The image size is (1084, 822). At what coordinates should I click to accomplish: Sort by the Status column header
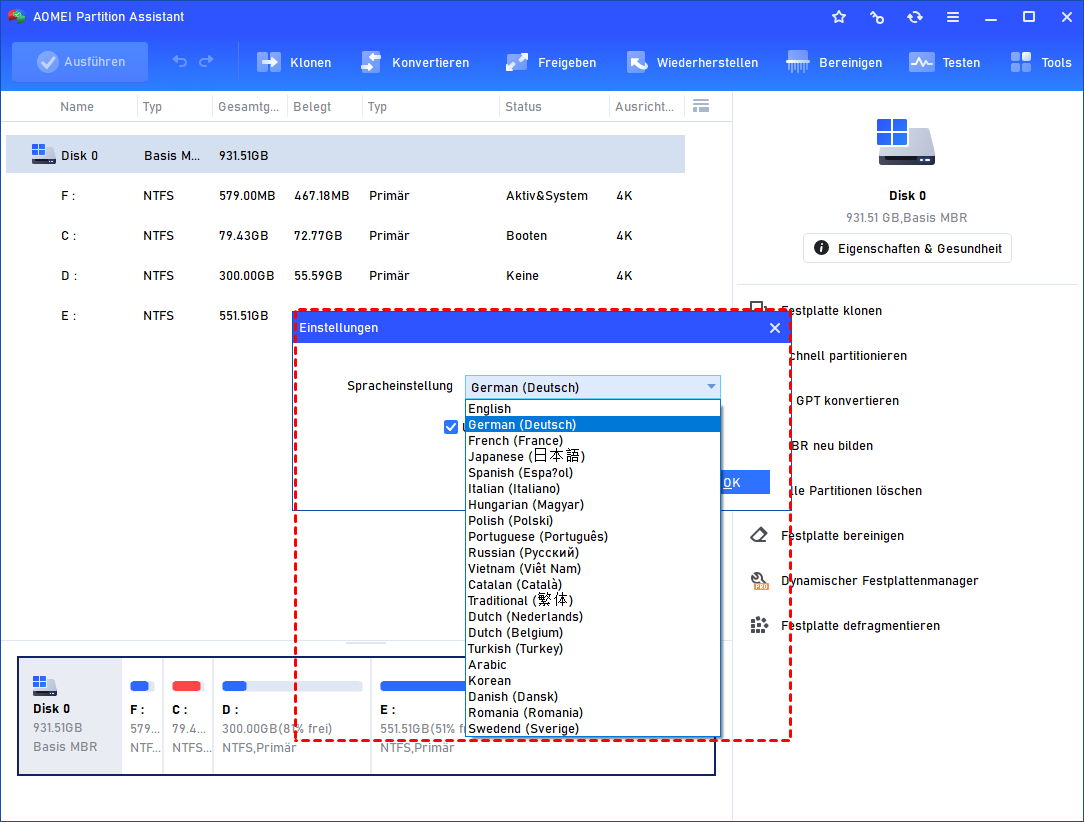(x=523, y=106)
